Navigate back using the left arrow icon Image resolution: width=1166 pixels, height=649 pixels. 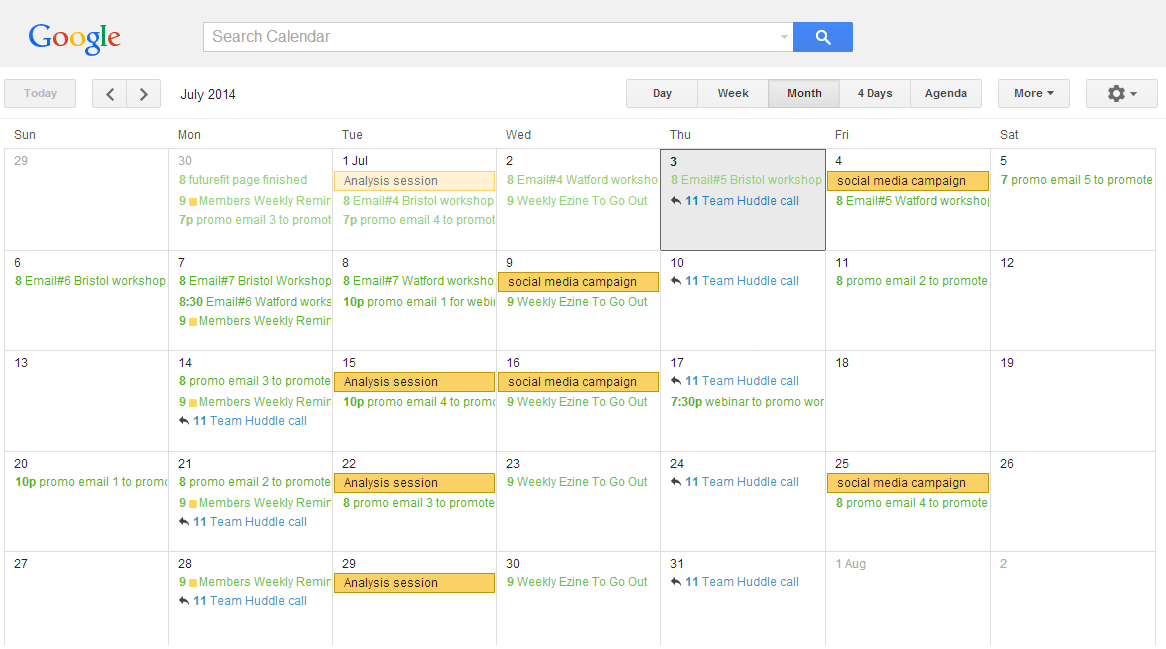(x=109, y=93)
